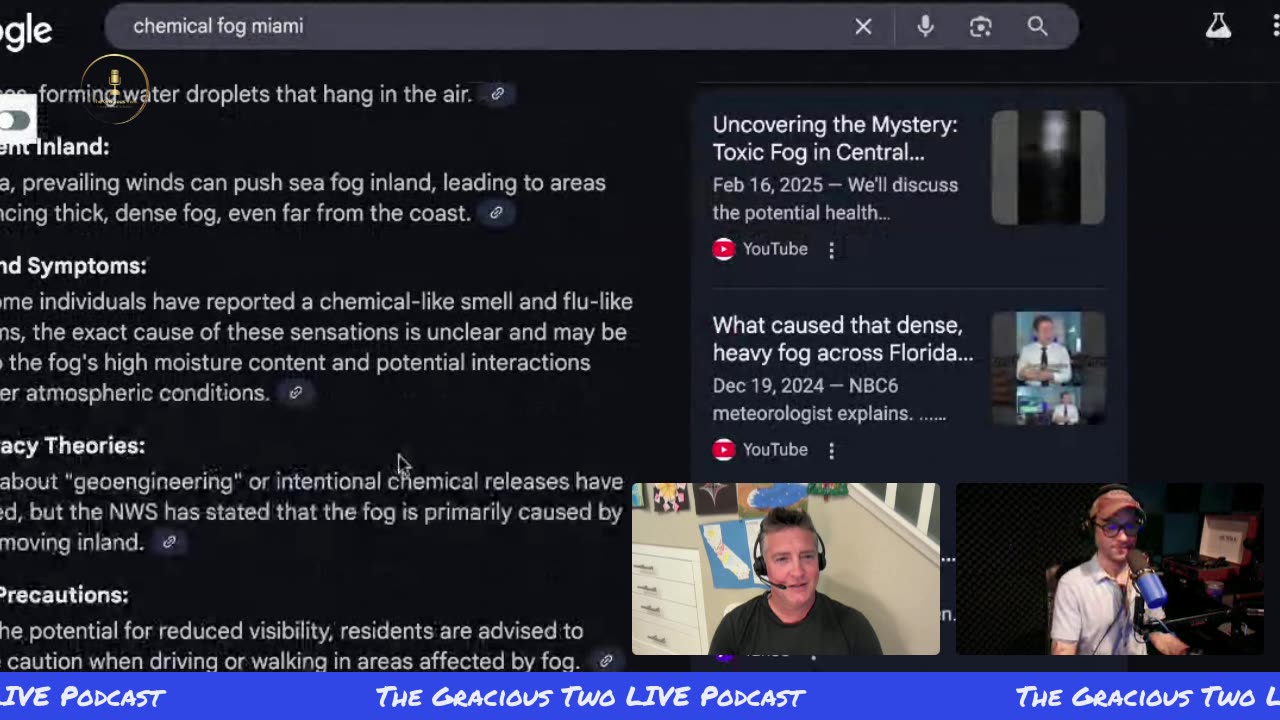Open the Toxic Fog video thumbnail

pyautogui.click(x=1048, y=167)
